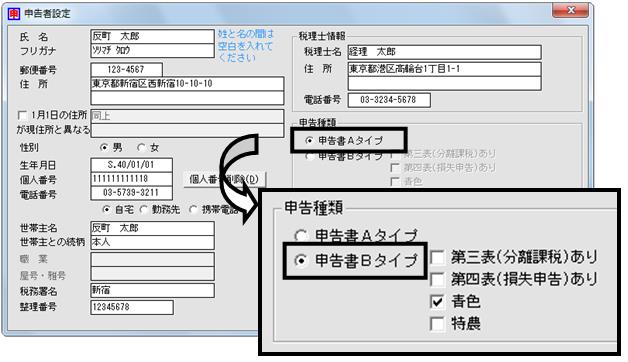
Task: Click the 整理番号 field showing 12345678
Action: [x=132, y=308]
